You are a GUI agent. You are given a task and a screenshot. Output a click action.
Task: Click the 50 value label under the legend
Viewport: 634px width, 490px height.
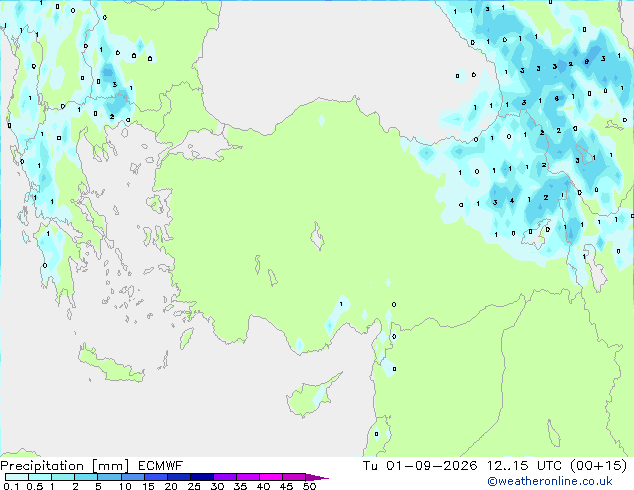tap(310, 486)
